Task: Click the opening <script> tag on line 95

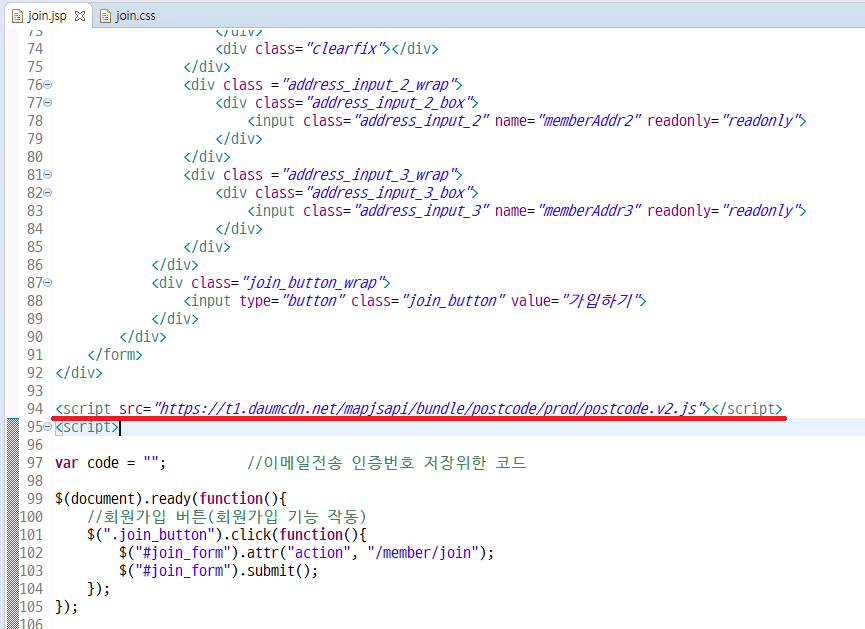Action: point(87,427)
